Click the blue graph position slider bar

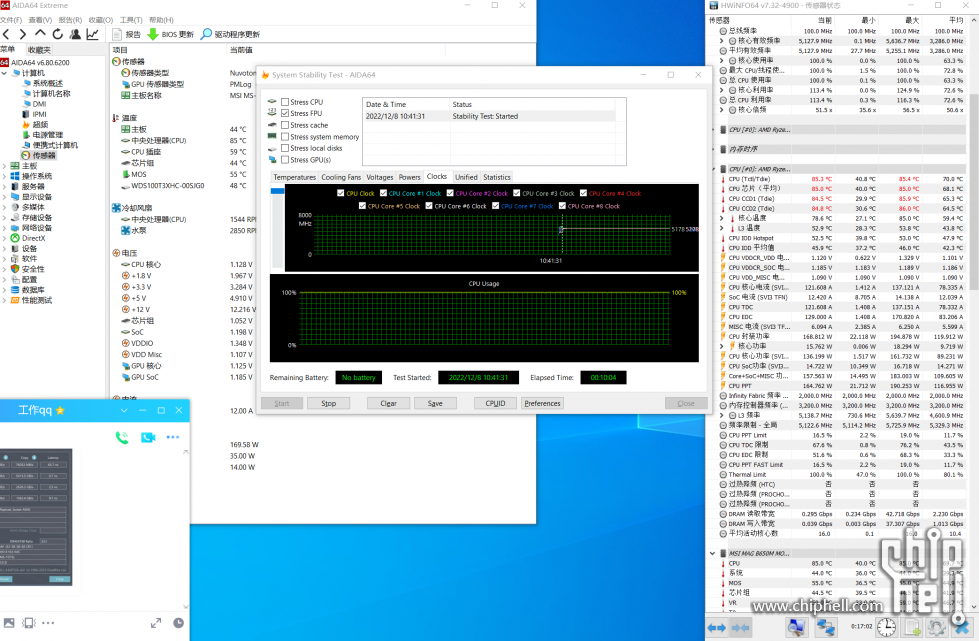point(277,191)
